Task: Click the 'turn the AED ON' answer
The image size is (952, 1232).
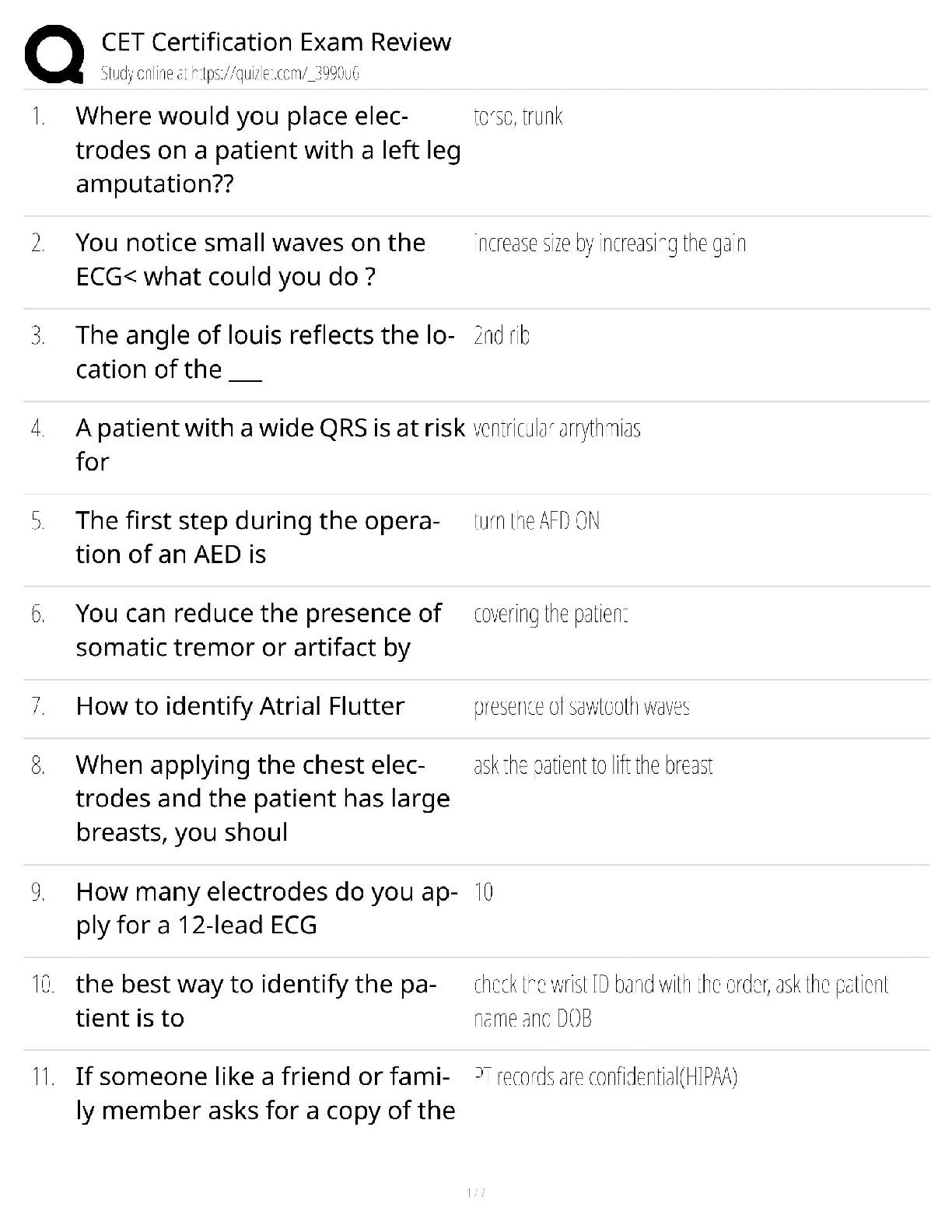Action: pyautogui.click(x=537, y=521)
